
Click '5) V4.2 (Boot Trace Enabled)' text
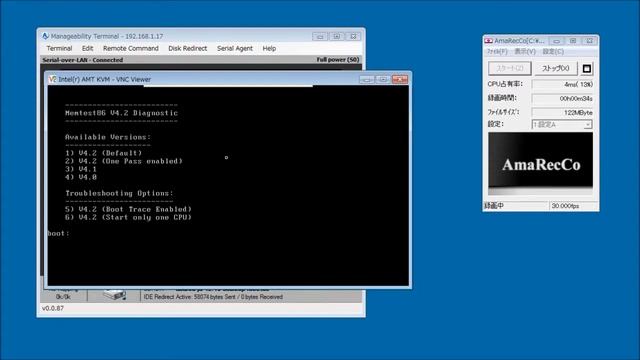(x=128, y=209)
